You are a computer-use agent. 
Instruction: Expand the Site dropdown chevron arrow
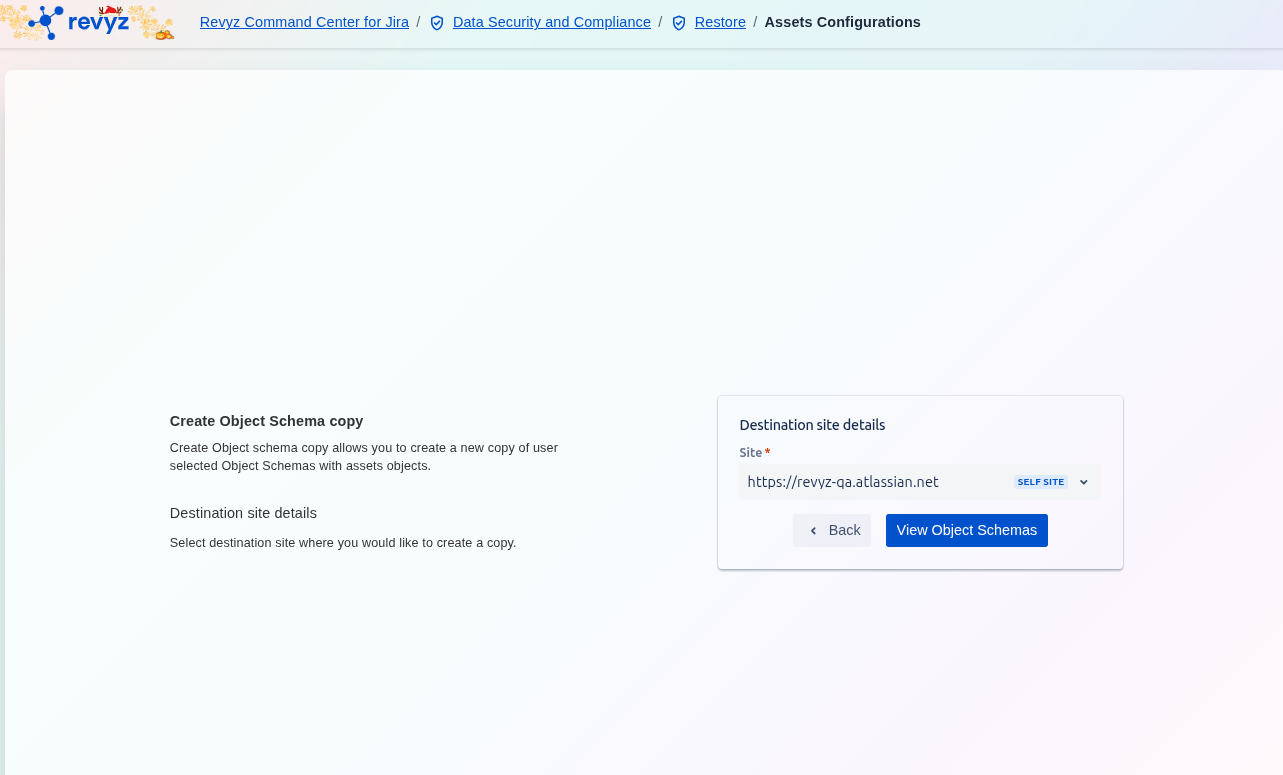pyautogui.click(x=1083, y=482)
